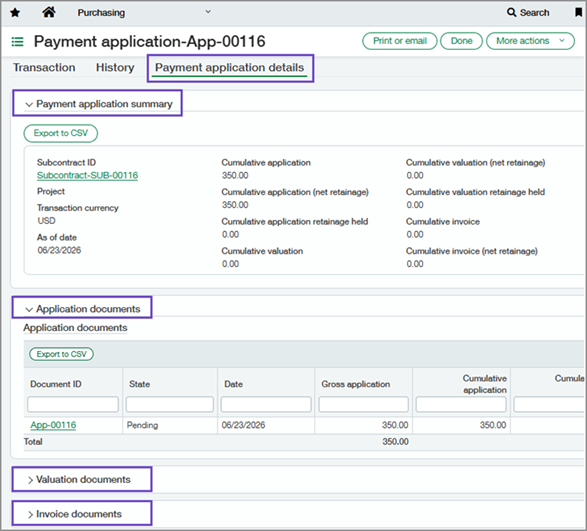Screen dimensions: 587x531
Task: Click the Gross application filter field
Action: tap(364, 404)
